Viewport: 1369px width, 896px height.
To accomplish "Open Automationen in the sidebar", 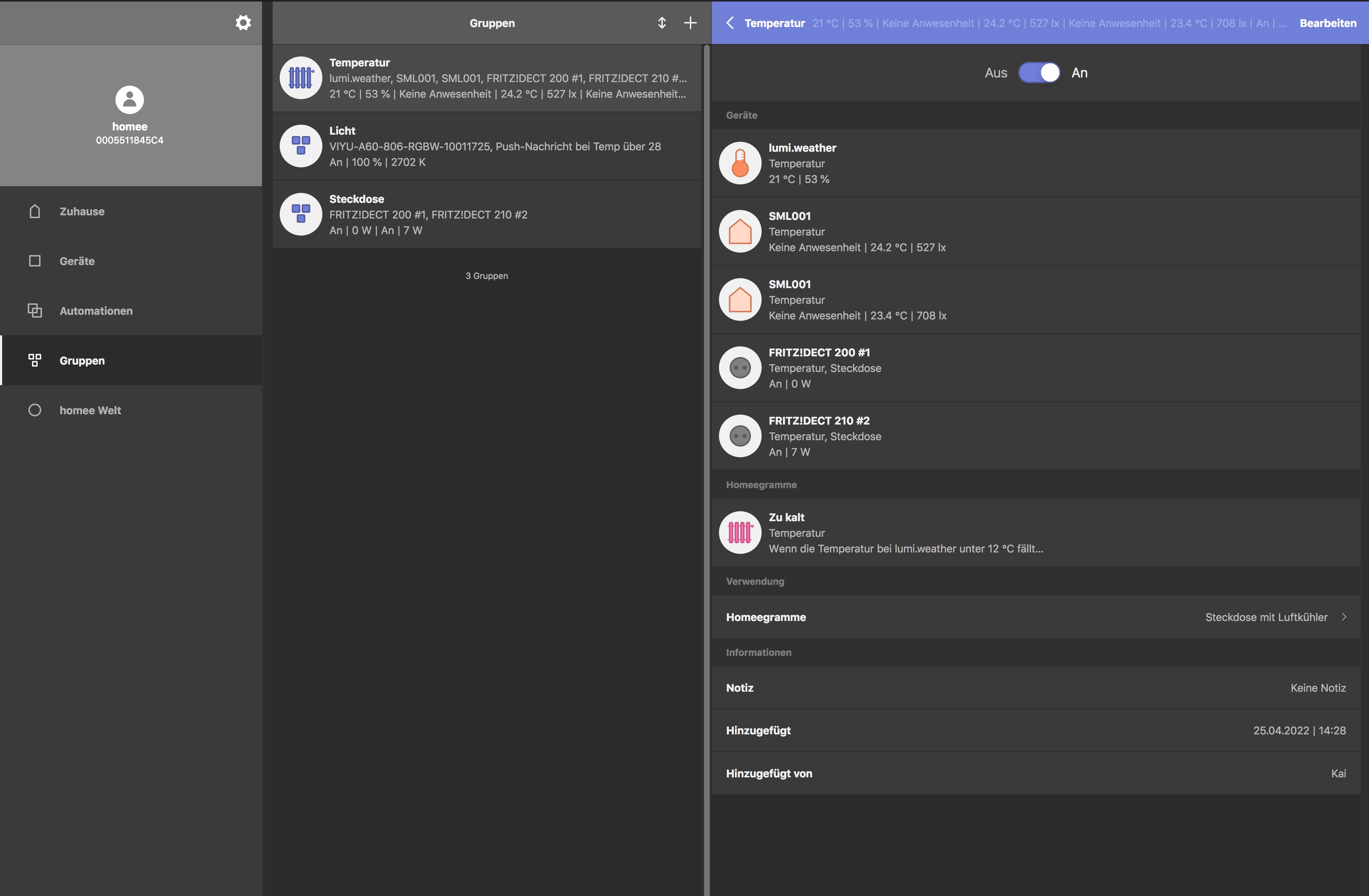I will click(x=96, y=311).
